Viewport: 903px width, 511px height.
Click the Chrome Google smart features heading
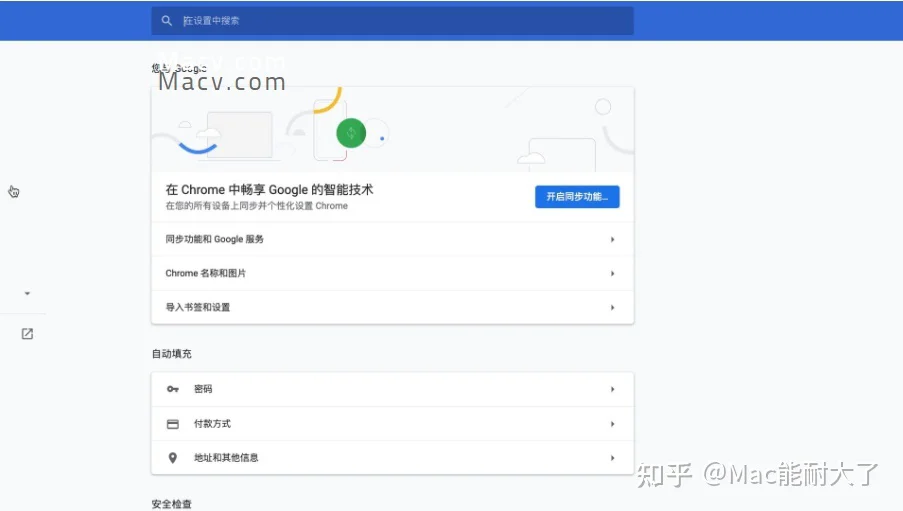[x=270, y=190]
